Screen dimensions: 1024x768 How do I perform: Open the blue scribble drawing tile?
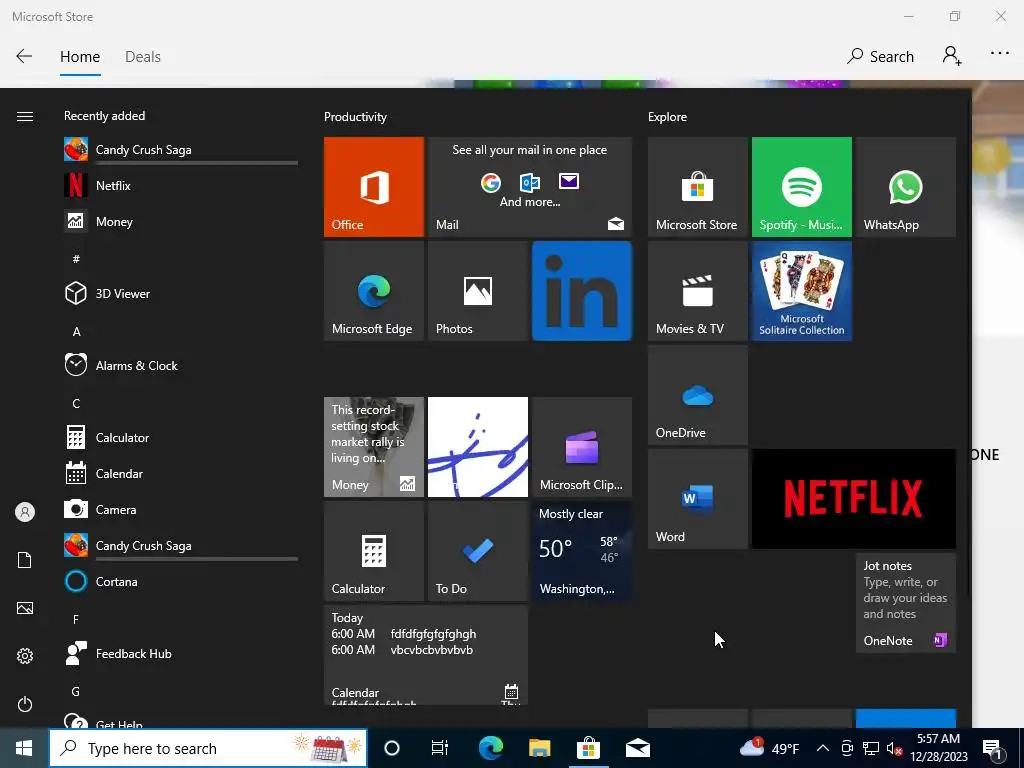tap(477, 447)
